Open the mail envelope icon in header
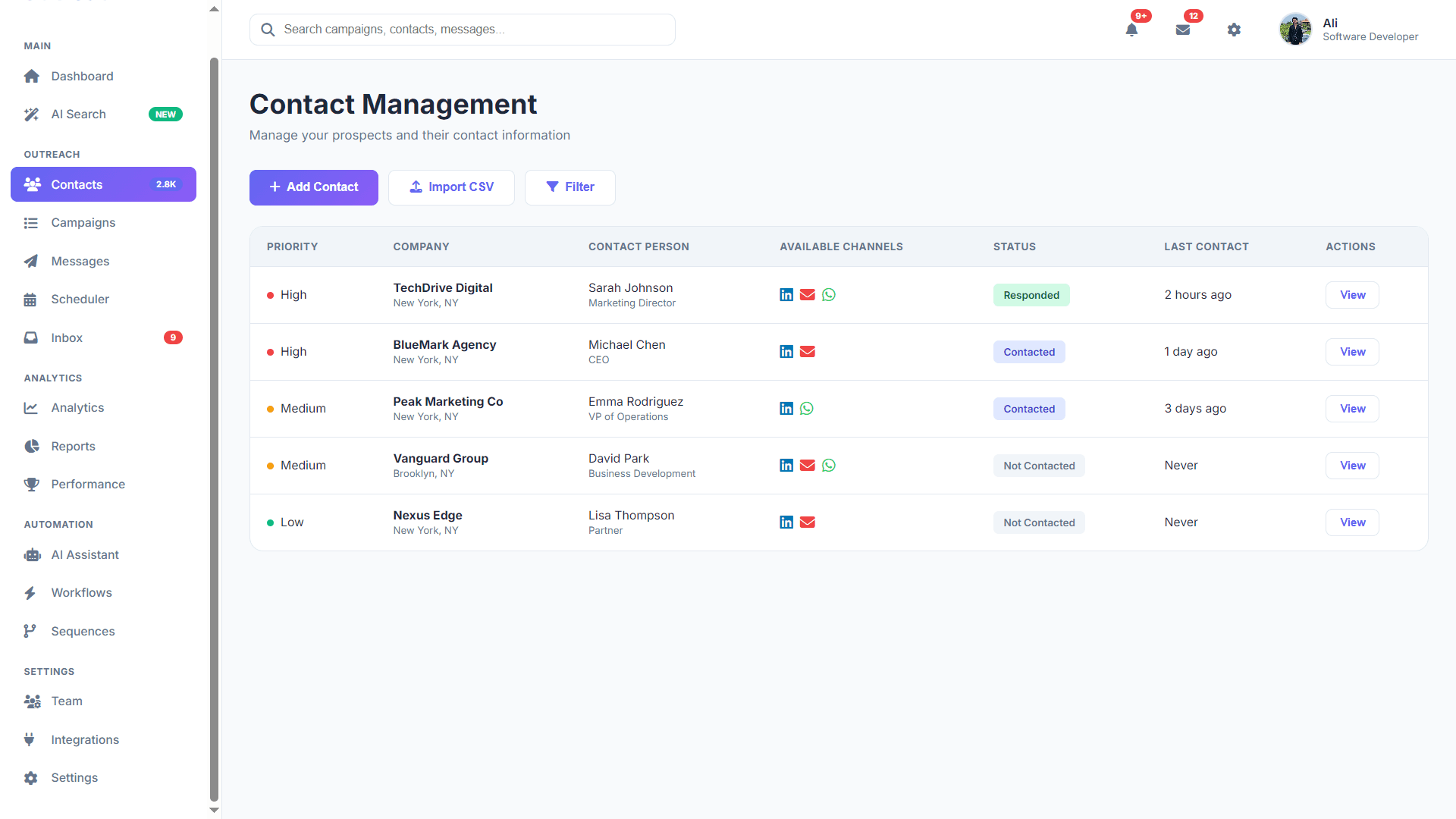The width and height of the screenshot is (1456, 819). (1182, 30)
